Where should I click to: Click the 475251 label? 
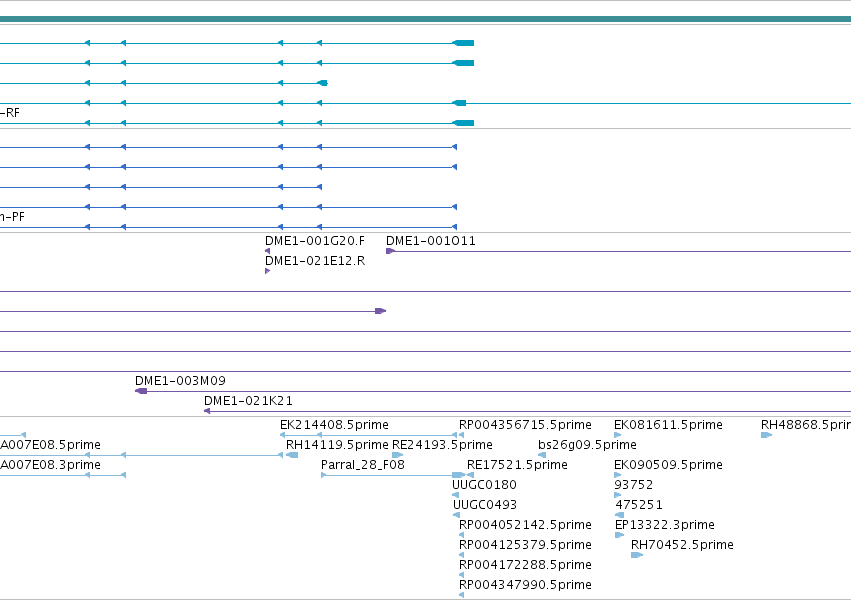pos(639,505)
